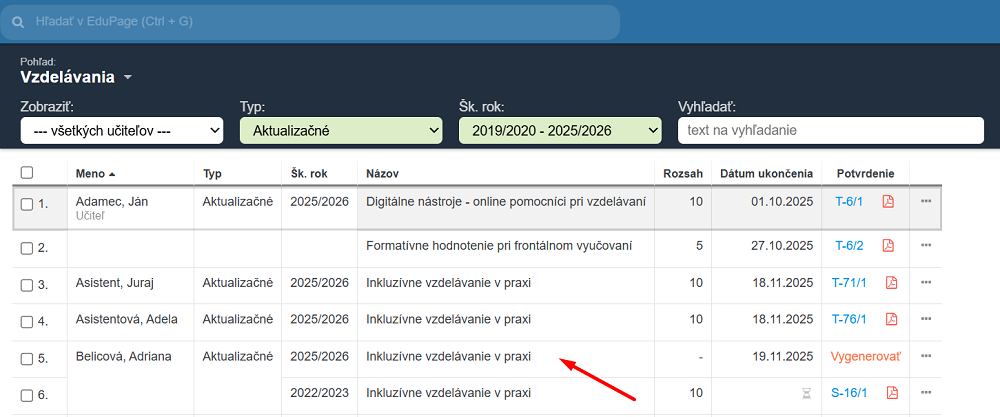Open three-dot menu for Belicová, Adriana
The width and height of the screenshot is (1000, 417).
click(x=926, y=356)
